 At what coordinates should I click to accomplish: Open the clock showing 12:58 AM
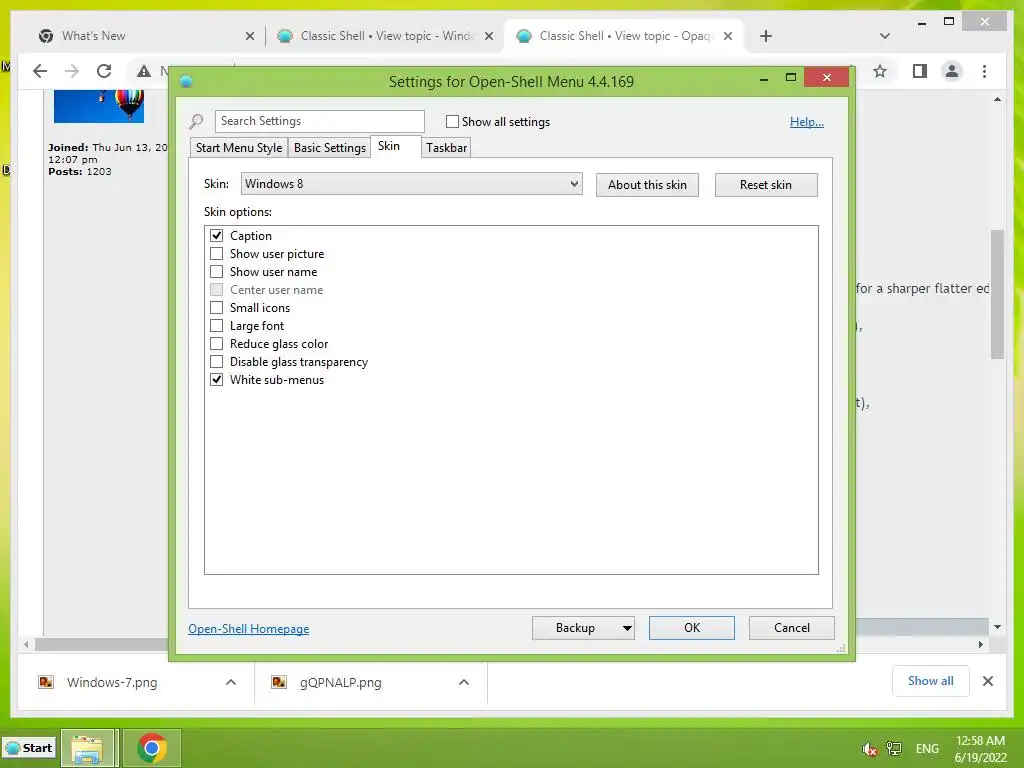pyautogui.click(x=980, y=749)
